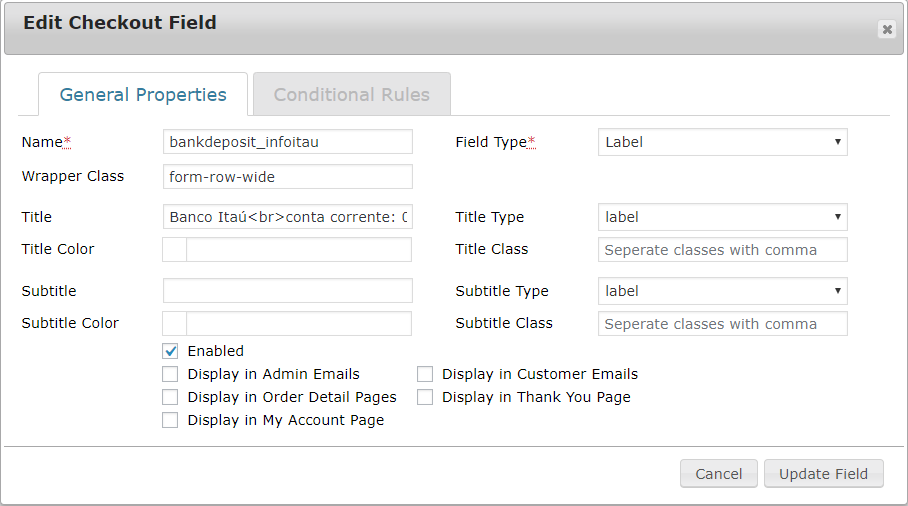
Task: Open the Subtitle Type select box
Action: (x=722, y=291)
